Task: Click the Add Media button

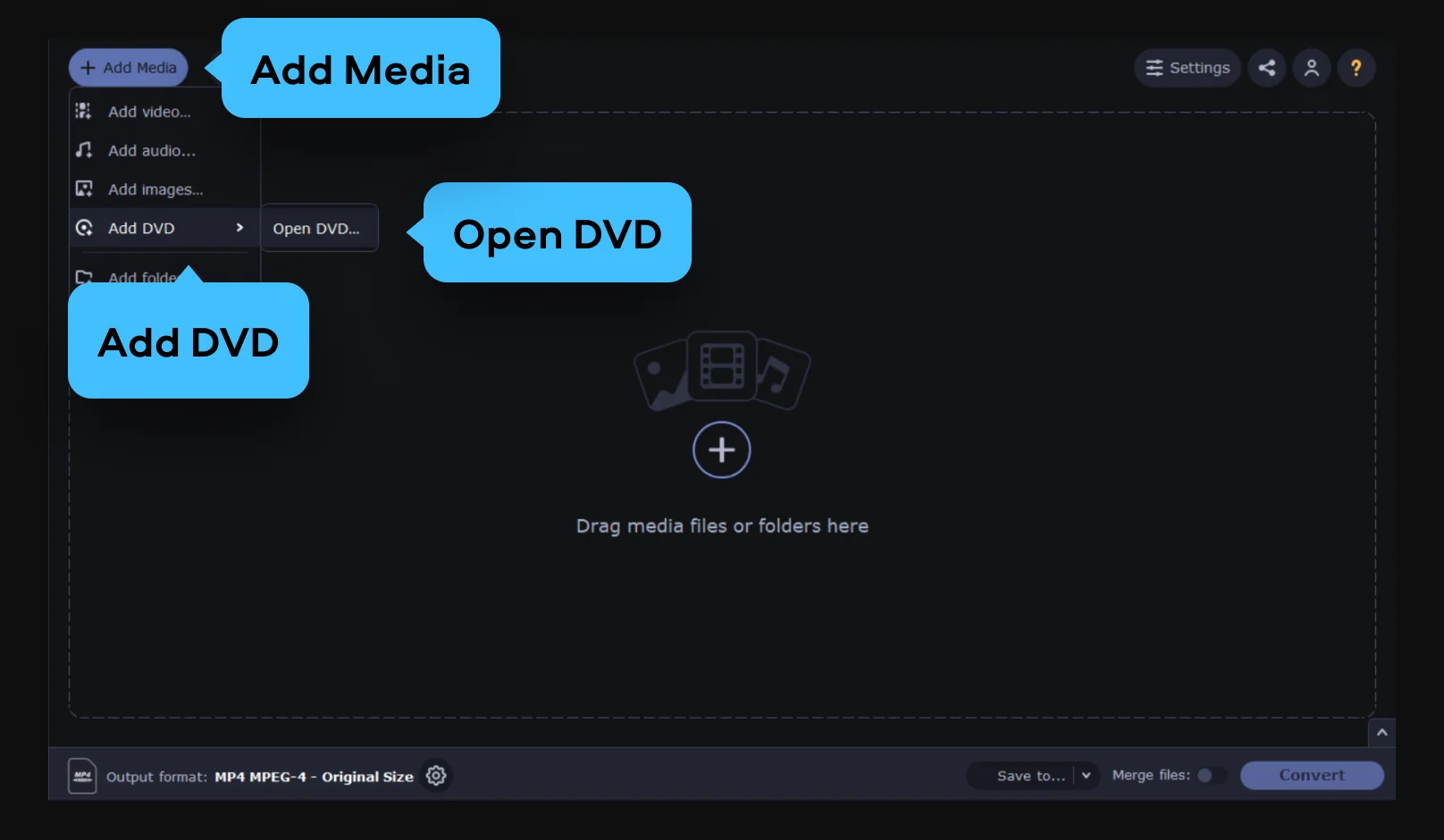Action: point(129,68)
